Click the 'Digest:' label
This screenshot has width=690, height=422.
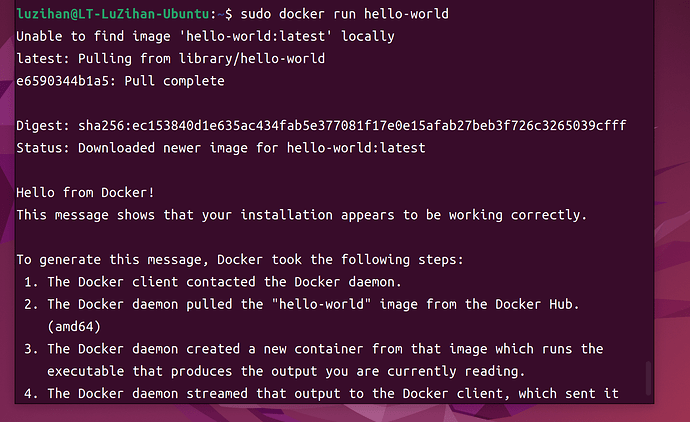pos(43,126)
